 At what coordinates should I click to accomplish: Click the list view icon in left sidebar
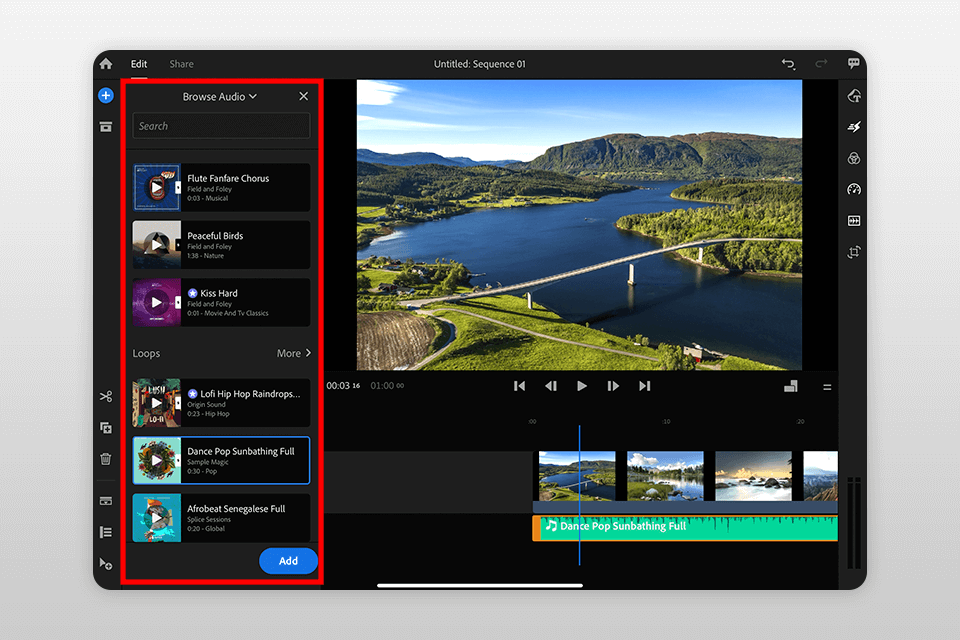click(106, 532)
